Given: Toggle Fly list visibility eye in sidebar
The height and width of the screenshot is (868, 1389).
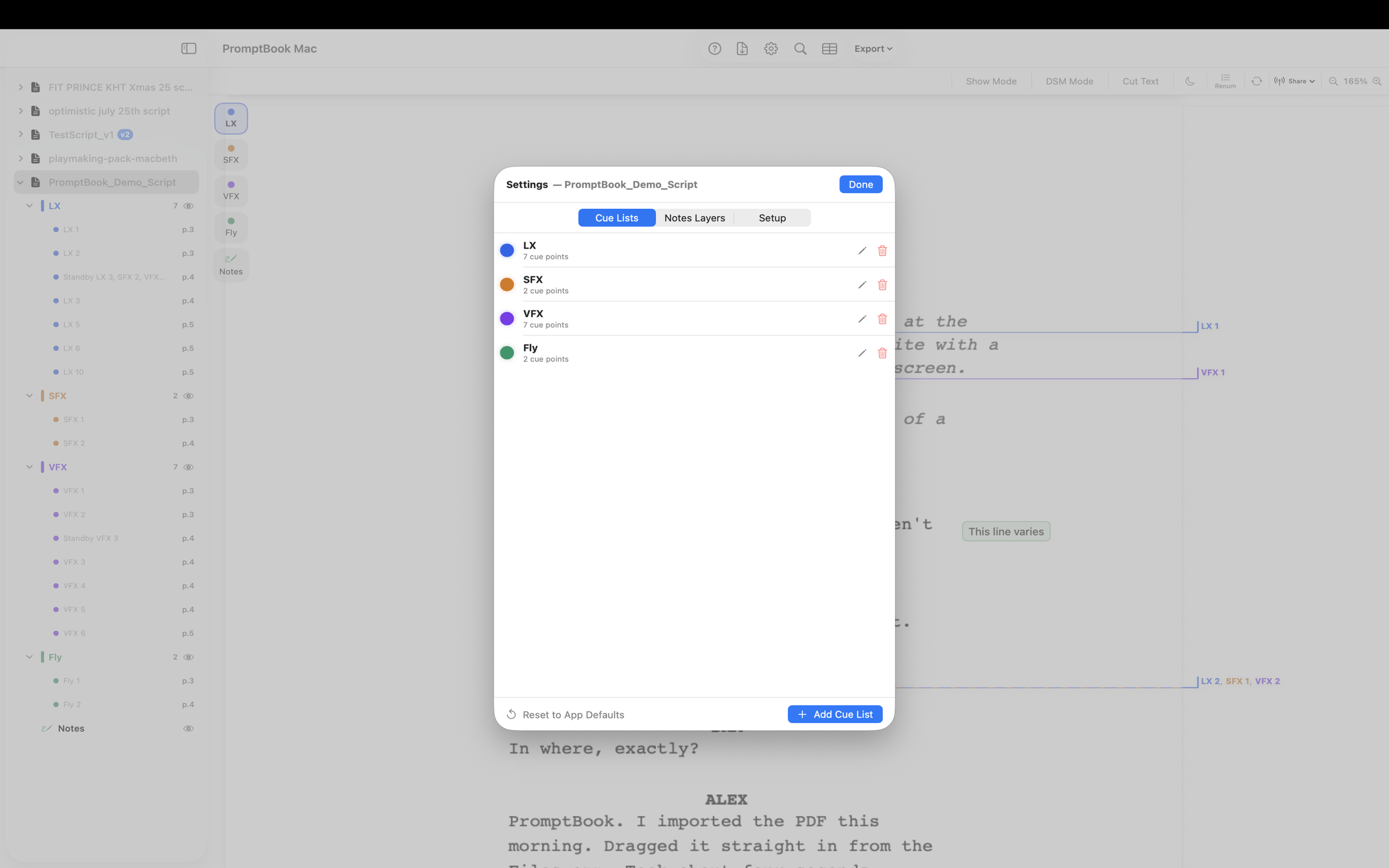Looking at the screenshot, I should click(188, 657).
